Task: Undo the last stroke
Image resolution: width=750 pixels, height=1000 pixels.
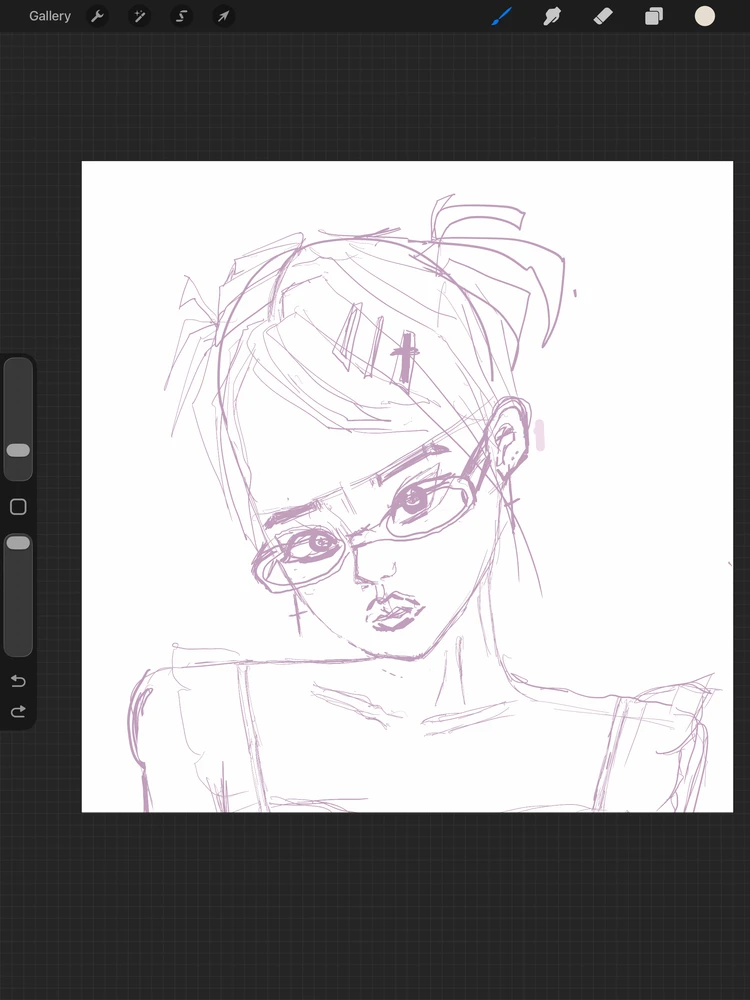Action: pyautogui.click(x=18, y=681)
